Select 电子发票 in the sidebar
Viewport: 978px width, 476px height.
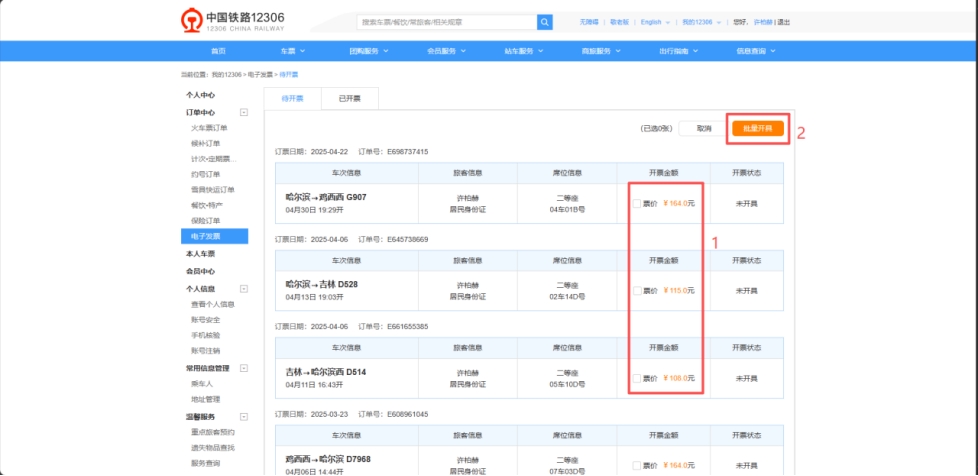click(215, 236)
